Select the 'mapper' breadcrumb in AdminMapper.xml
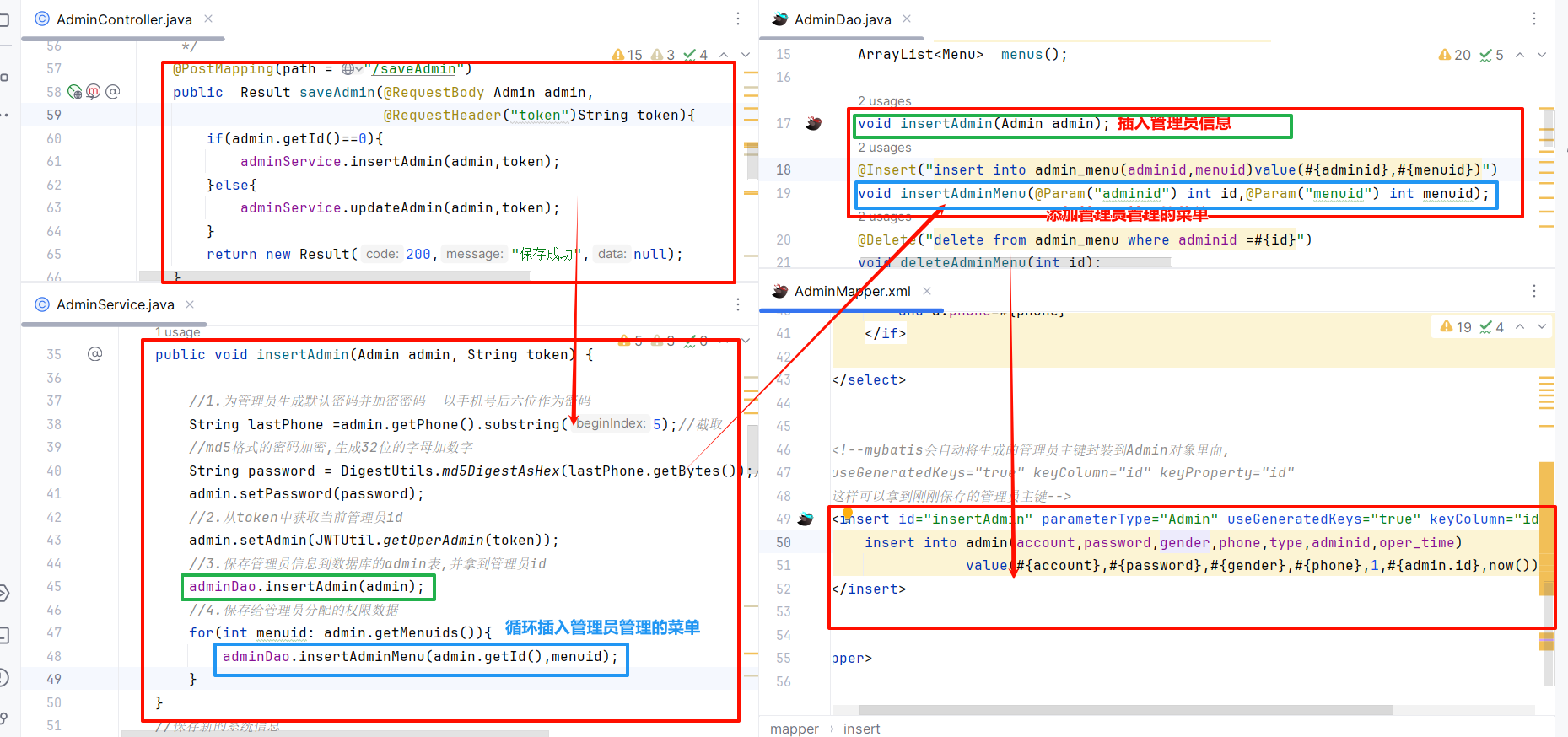1568x737 pixels. (x=795, y=729)
